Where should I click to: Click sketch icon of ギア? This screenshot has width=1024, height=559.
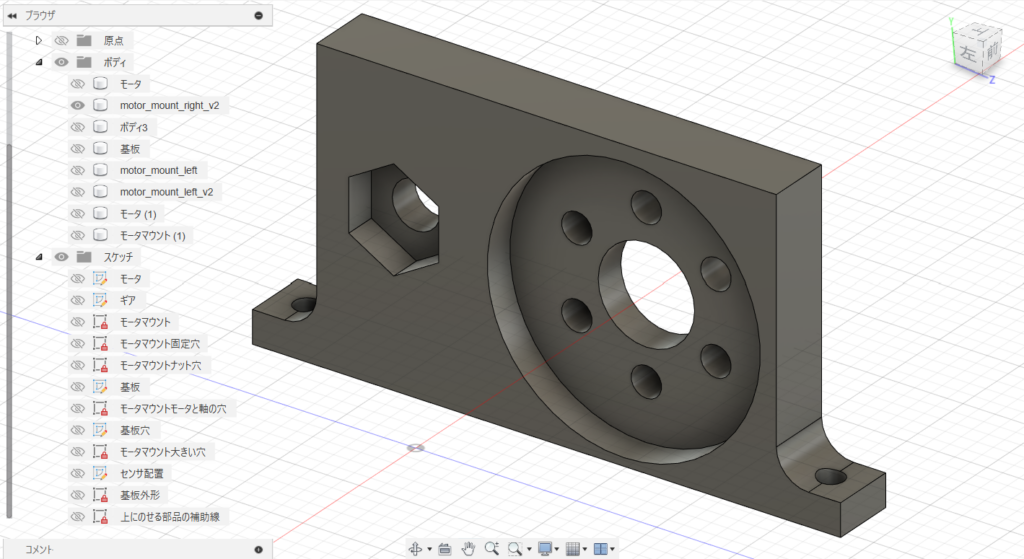100,300
